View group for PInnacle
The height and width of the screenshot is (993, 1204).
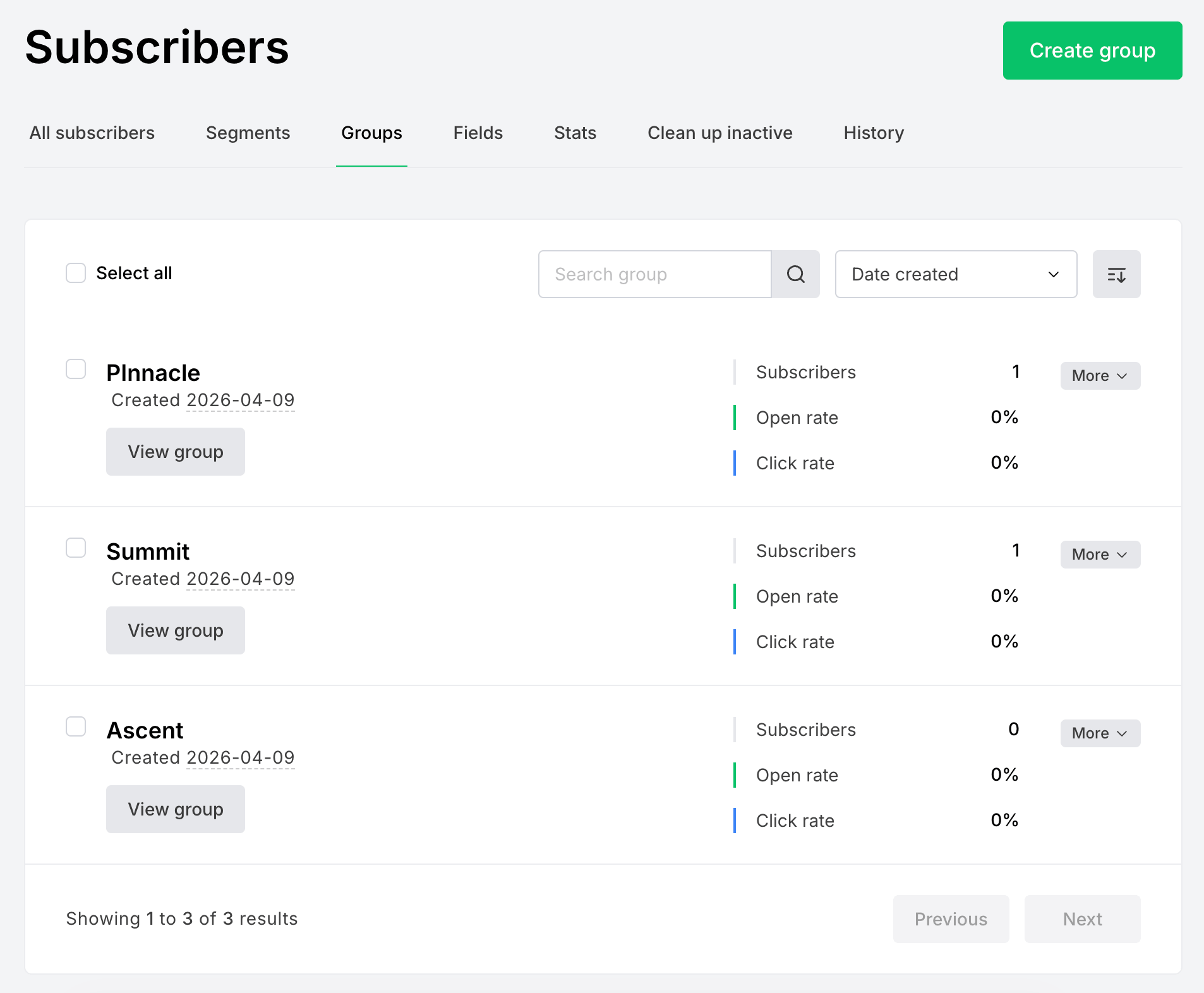[176, 452]
